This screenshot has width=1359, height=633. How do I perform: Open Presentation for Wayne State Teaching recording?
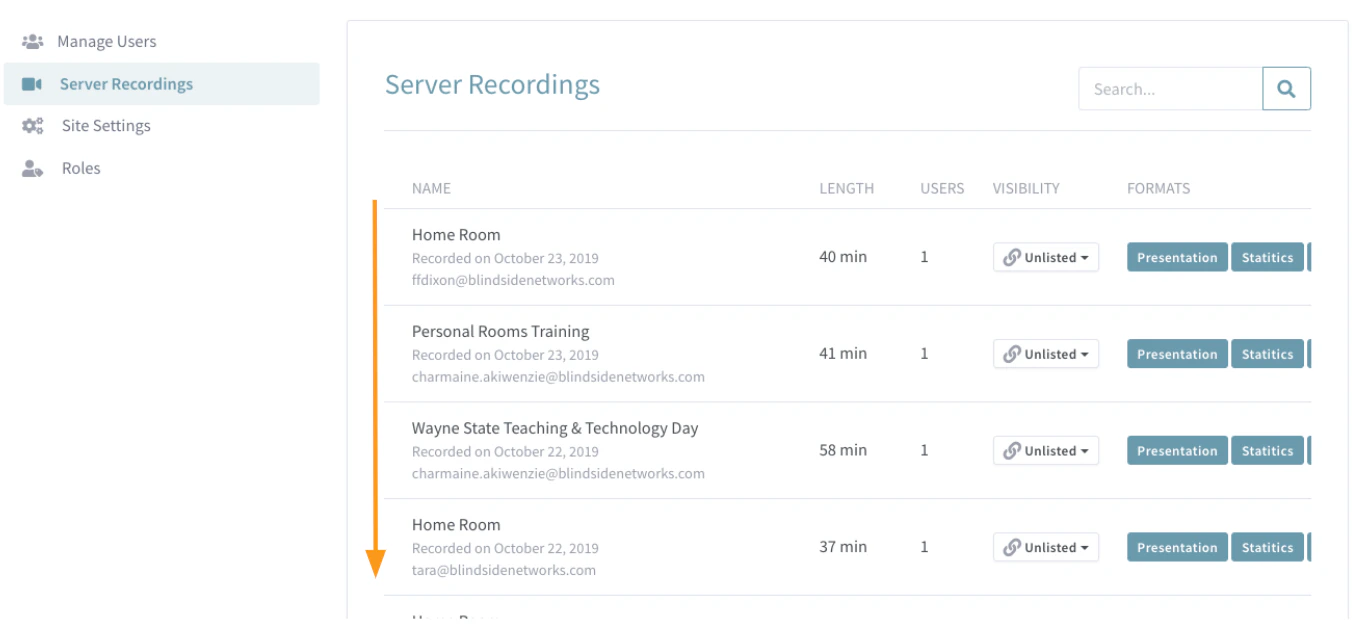point(1177,451)
